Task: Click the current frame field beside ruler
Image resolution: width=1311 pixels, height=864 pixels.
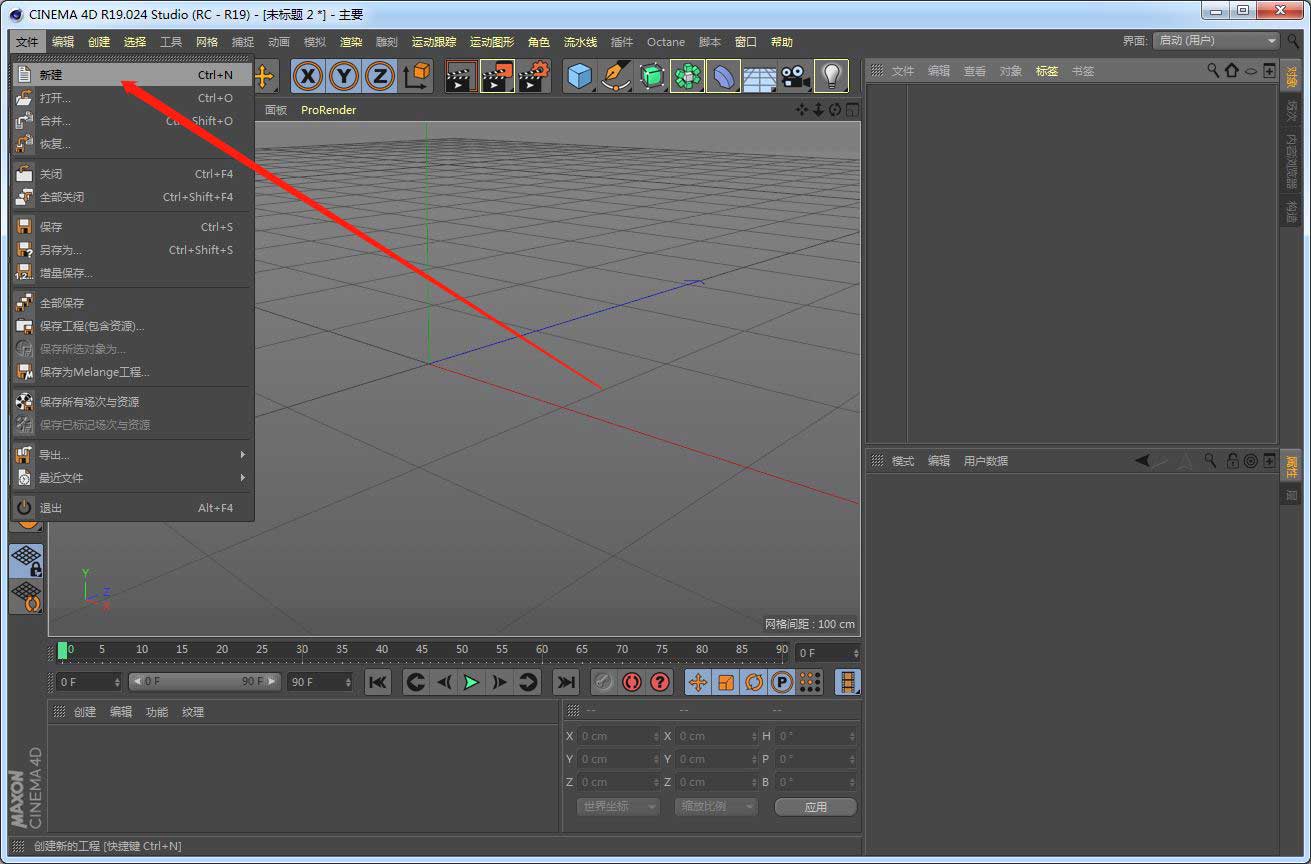Action: pos(827,653)
